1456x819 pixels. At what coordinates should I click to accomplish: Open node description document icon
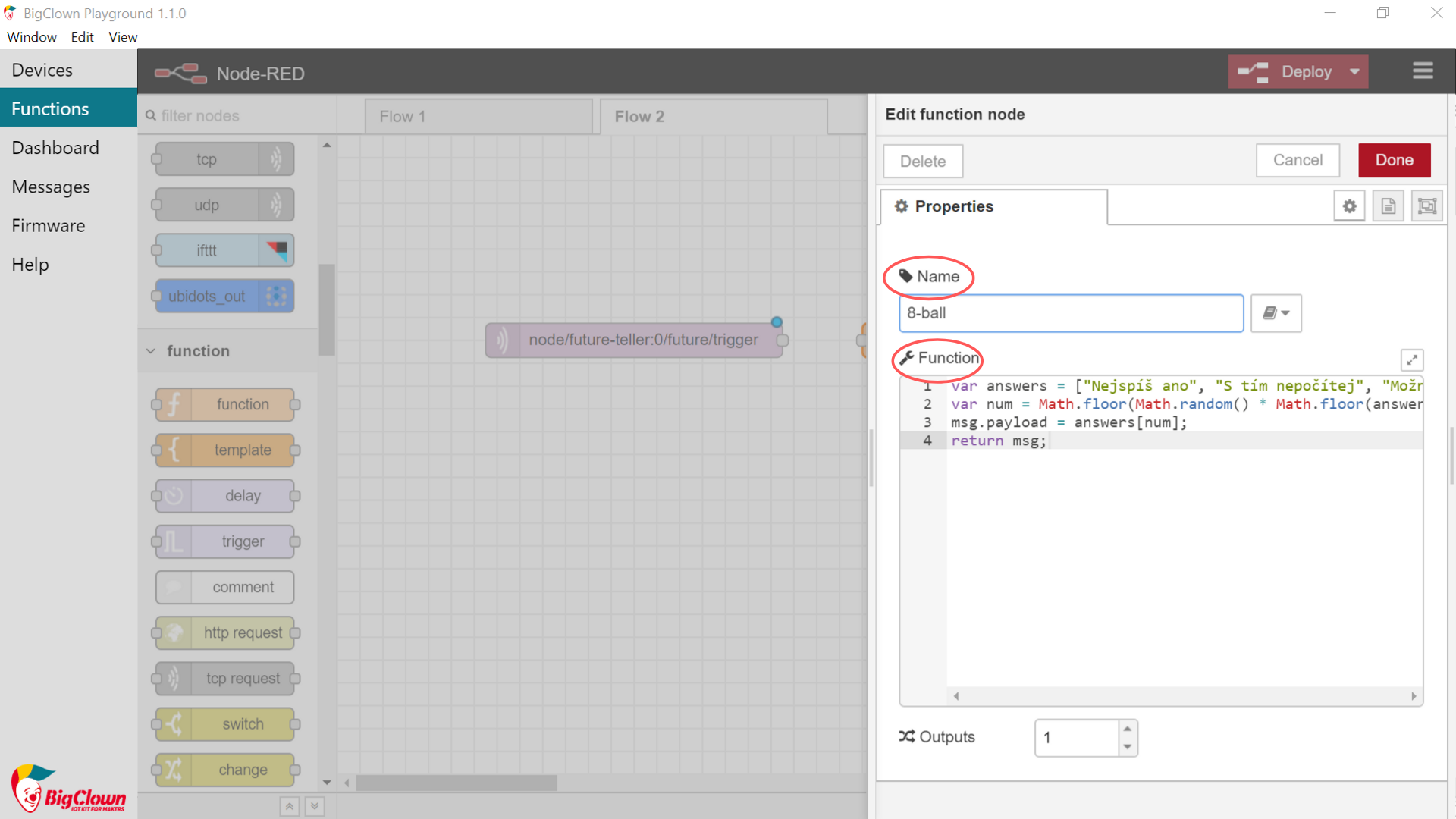1389,206
